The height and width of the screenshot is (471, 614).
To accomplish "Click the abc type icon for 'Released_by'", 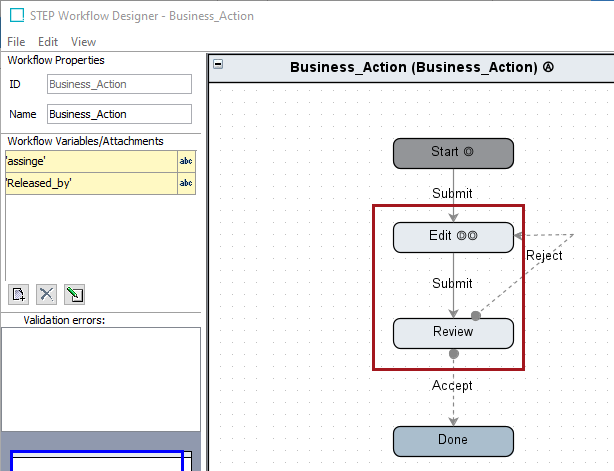I will coord(186,183).
